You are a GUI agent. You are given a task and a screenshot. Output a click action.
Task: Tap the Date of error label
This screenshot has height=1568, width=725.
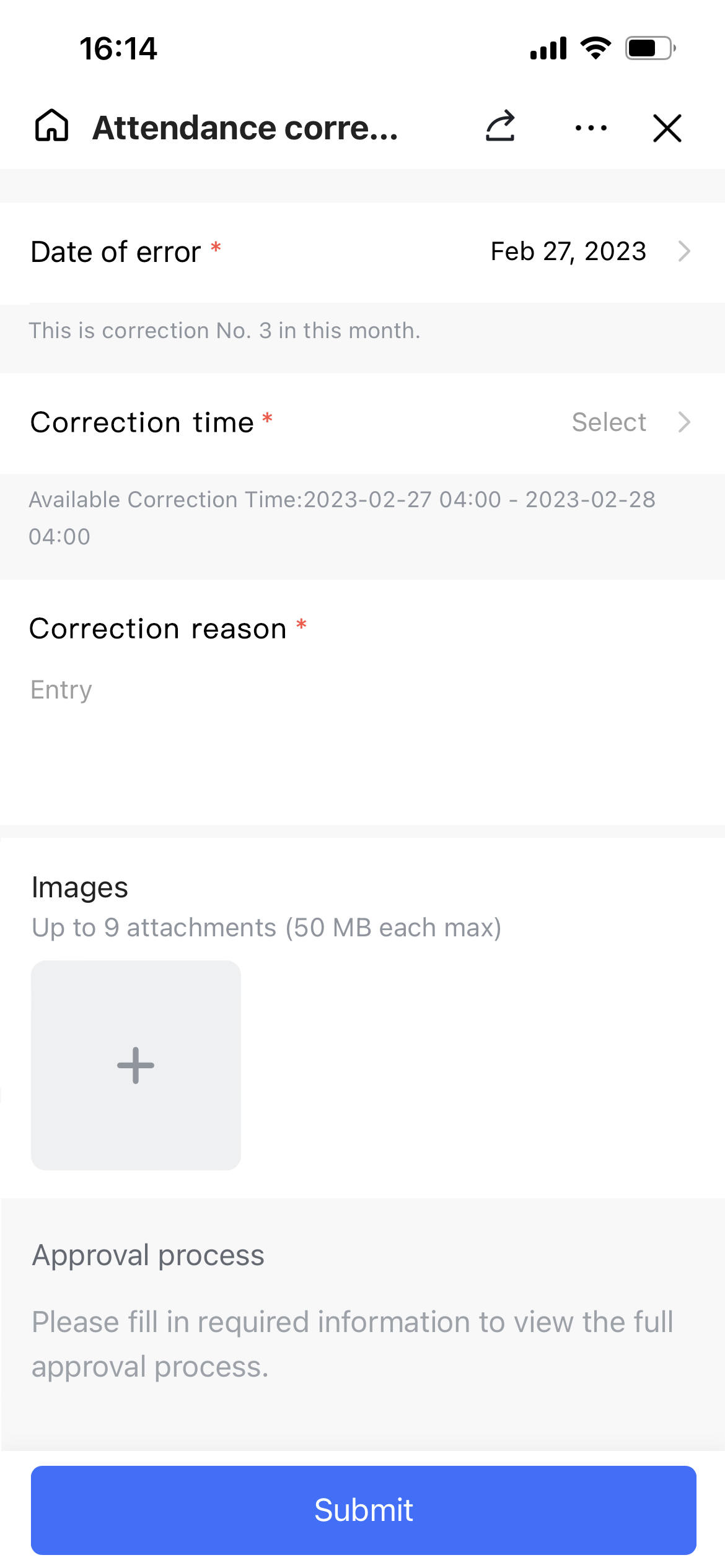(116, 252)
